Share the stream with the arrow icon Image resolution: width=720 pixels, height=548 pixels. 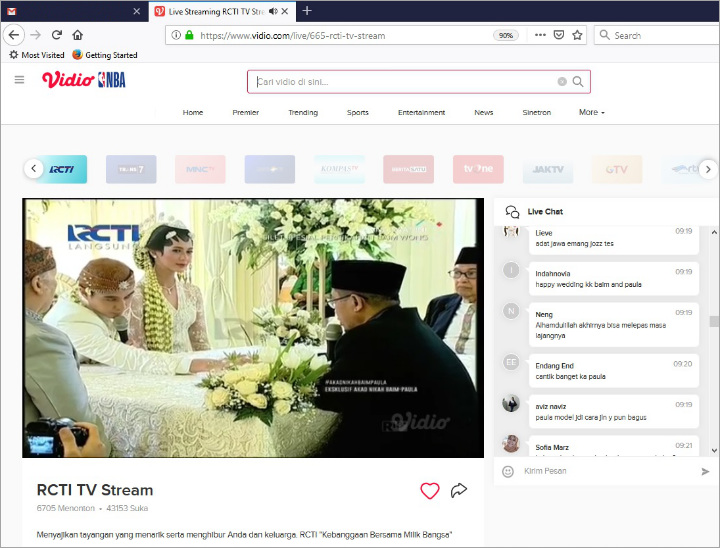(x=459, y=490)
